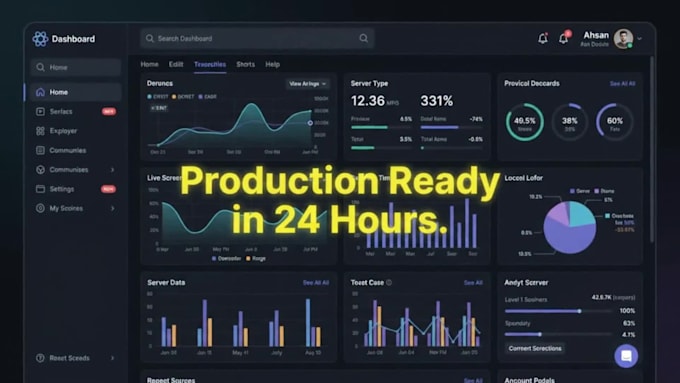680x383 pixels.
Task: Click the red badge beside Serfacs
Action: 109,111
